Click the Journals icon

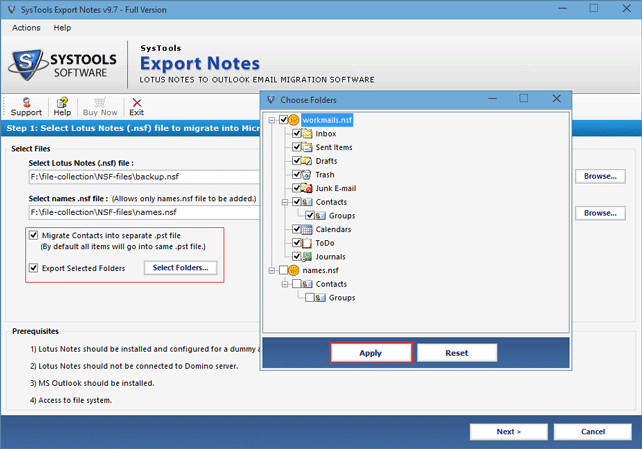[x=307, y=257]
